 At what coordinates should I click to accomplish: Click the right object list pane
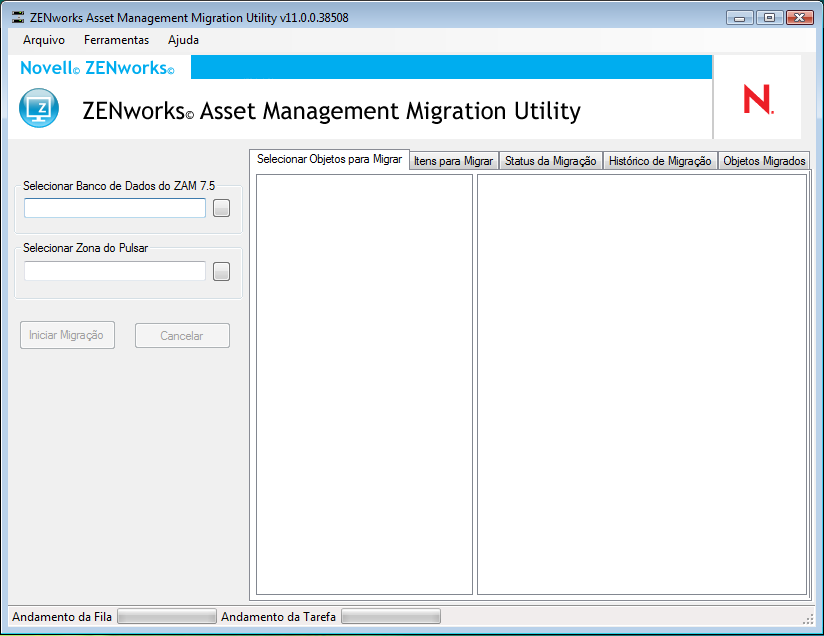pyautogui.click(x=642, y=384)
